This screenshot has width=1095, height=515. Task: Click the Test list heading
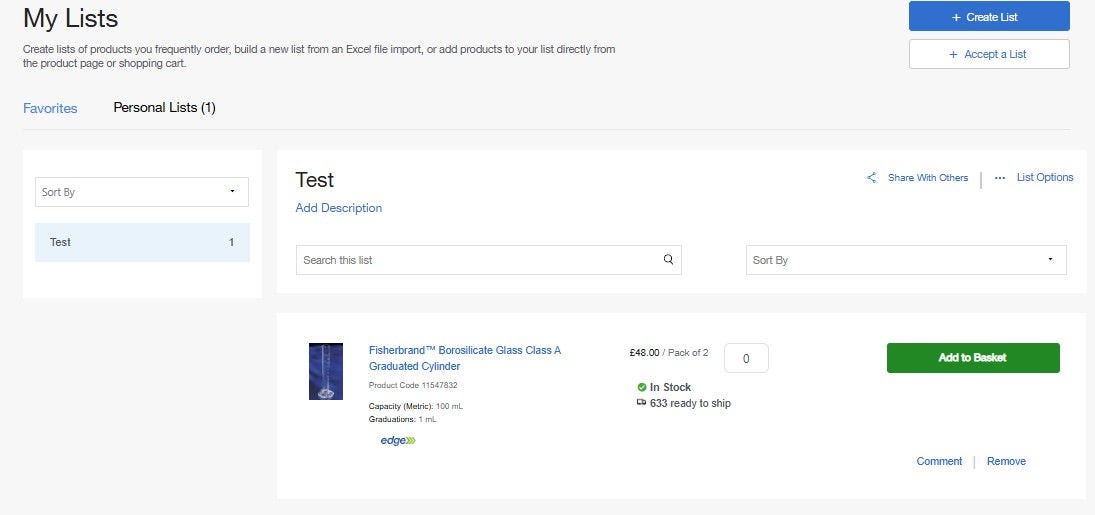[315, 180]
